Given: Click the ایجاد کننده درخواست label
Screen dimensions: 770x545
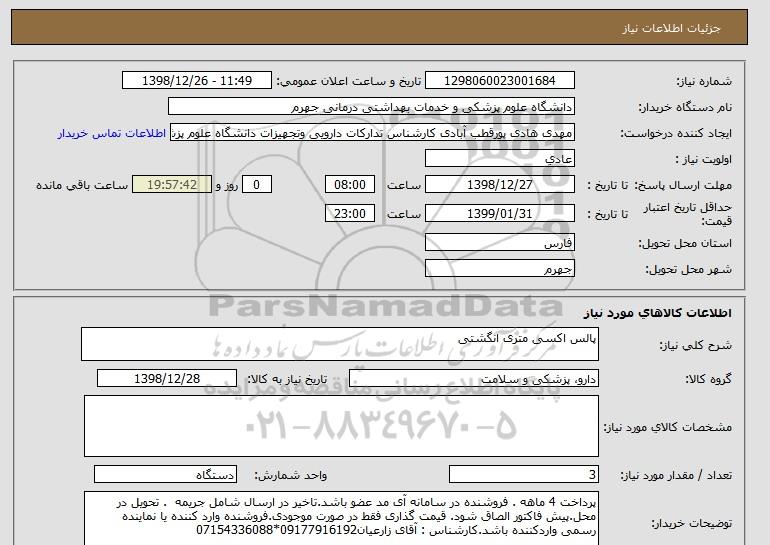Looking at the screenshot, I should click(x=676, y=134).
